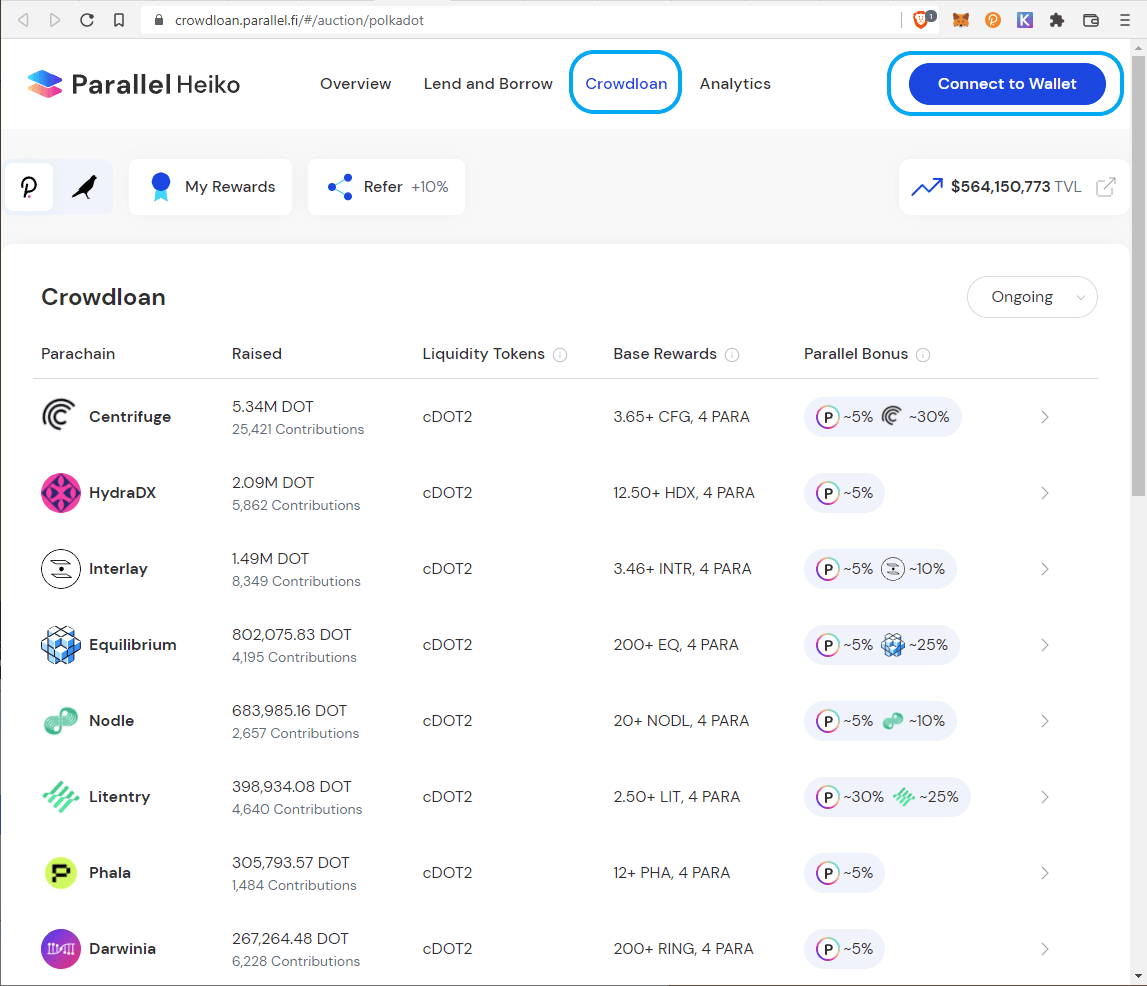This screenshot has width=1147, height=986.
Task: Bookmark this page using the bookmark icon
Action: (119, 20)
